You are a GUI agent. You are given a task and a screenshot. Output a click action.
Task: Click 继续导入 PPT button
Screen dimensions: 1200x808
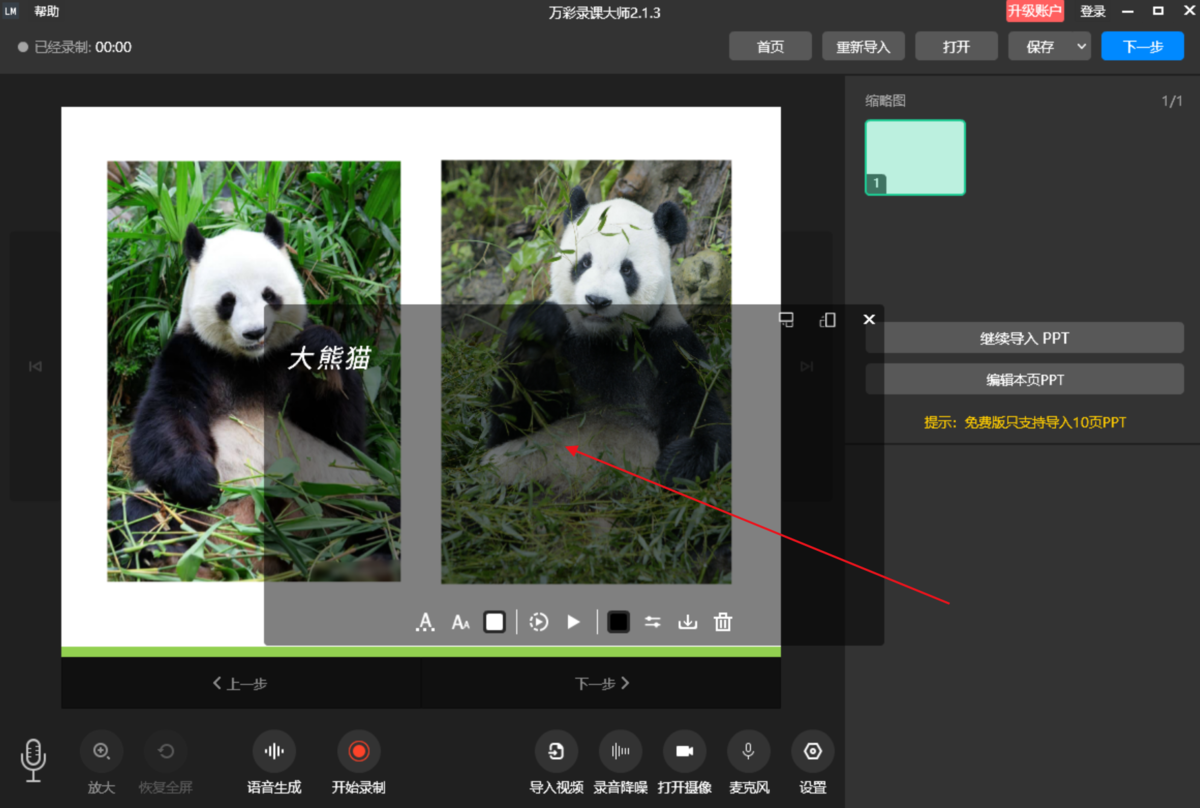point(1024,338)
